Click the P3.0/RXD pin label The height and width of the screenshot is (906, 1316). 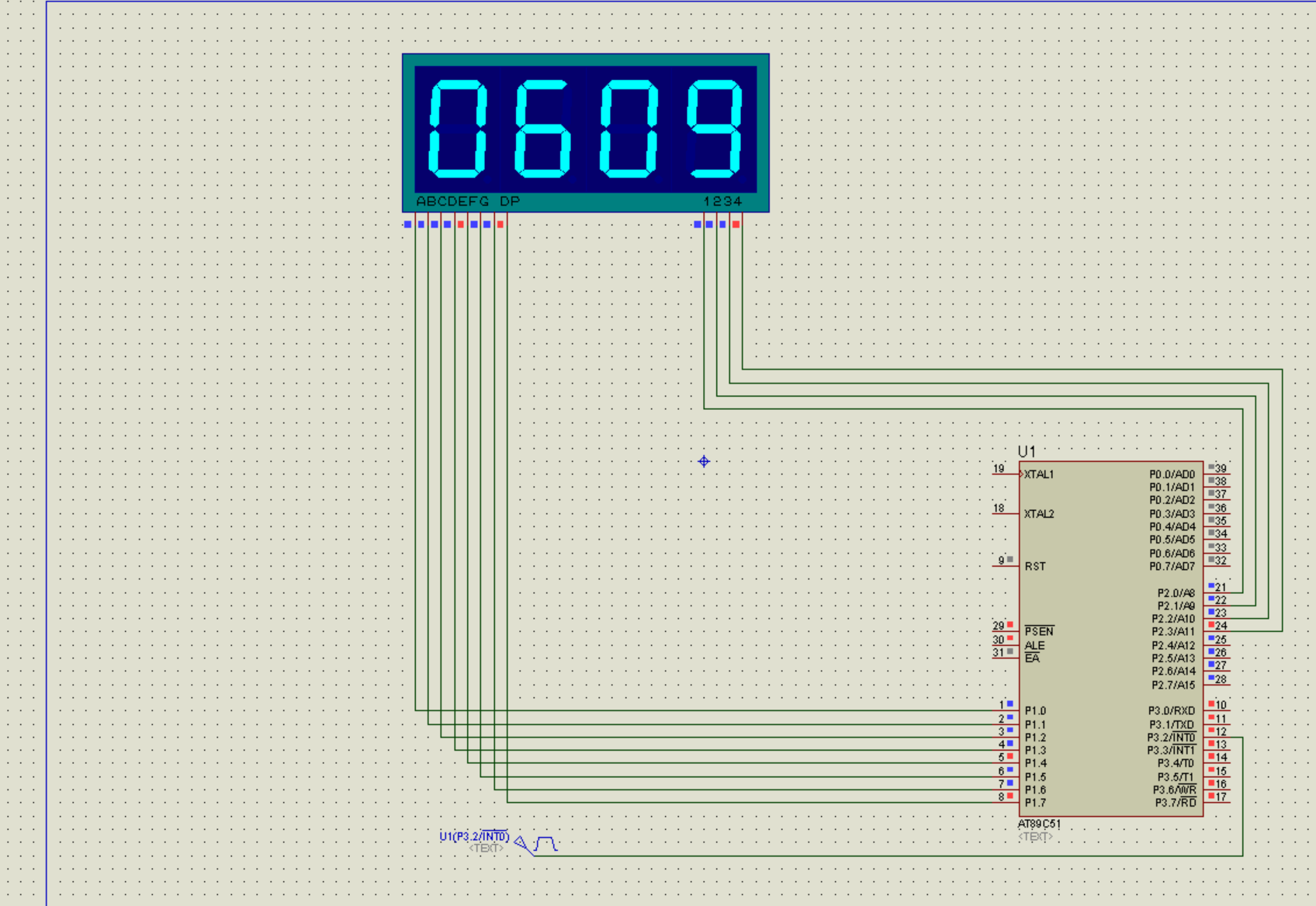pos(1172,710)
